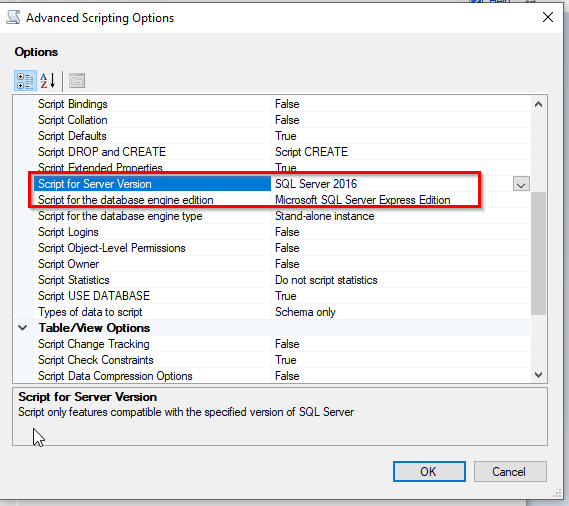
Task: Select the Script Statistics row
Action: click(282, 280)
